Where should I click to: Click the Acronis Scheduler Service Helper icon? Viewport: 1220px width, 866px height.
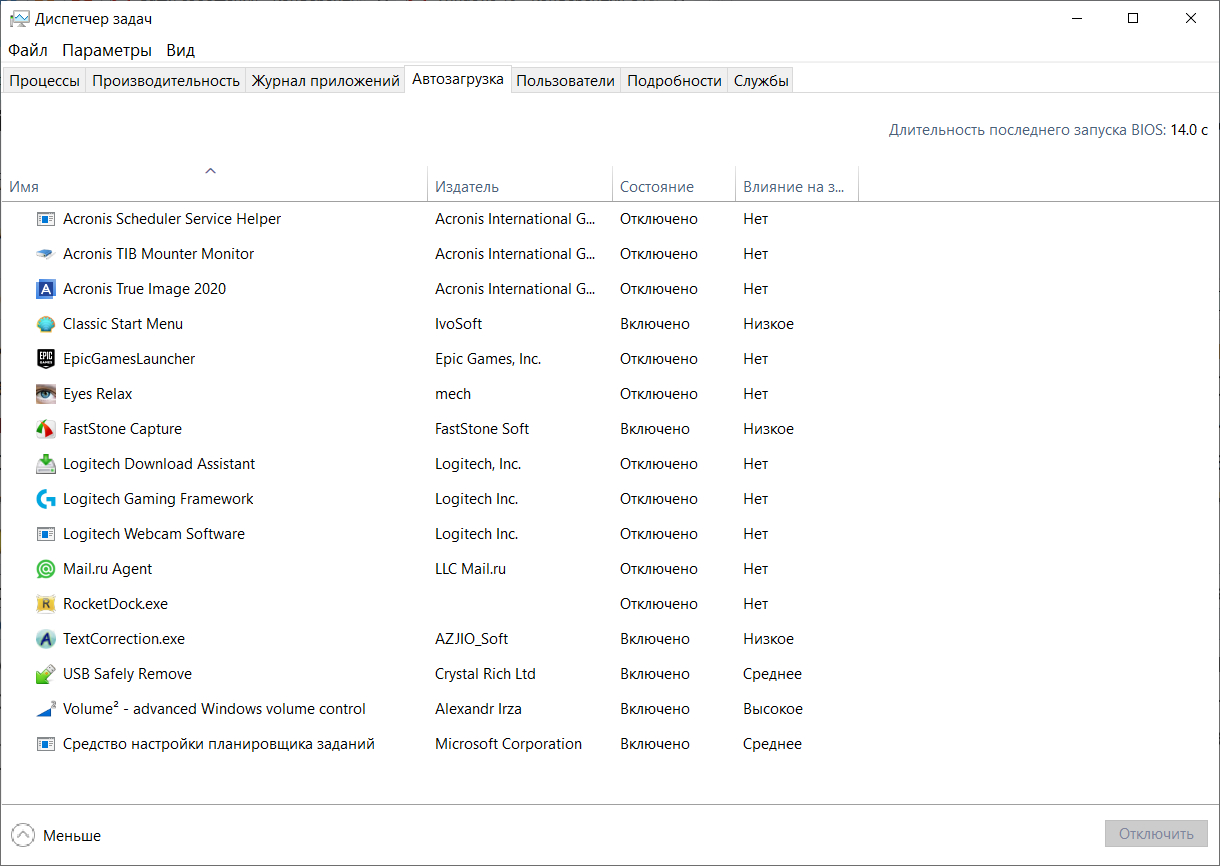[45, 219]
